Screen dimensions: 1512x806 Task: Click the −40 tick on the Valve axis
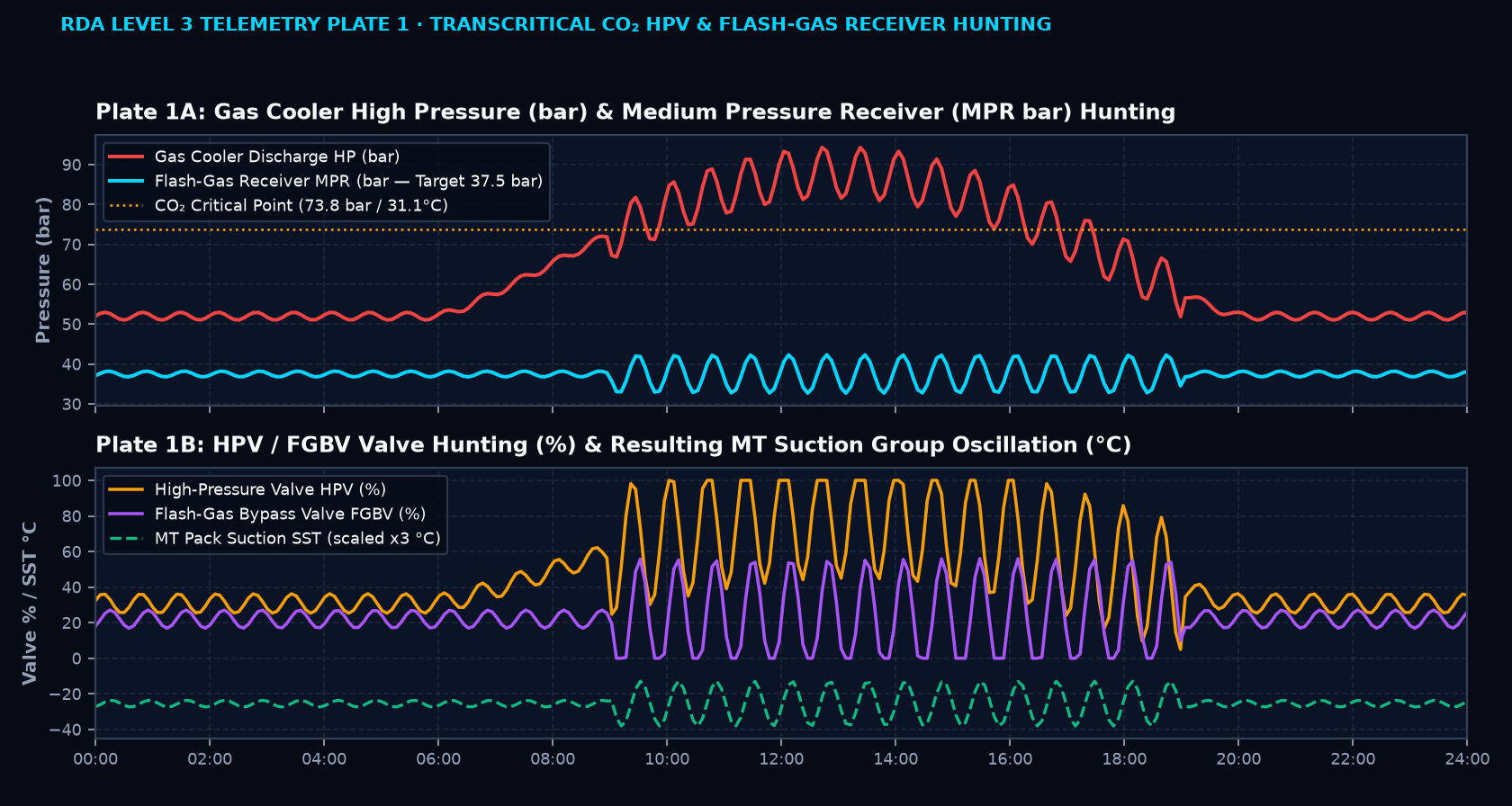click(x=66, y=730)
